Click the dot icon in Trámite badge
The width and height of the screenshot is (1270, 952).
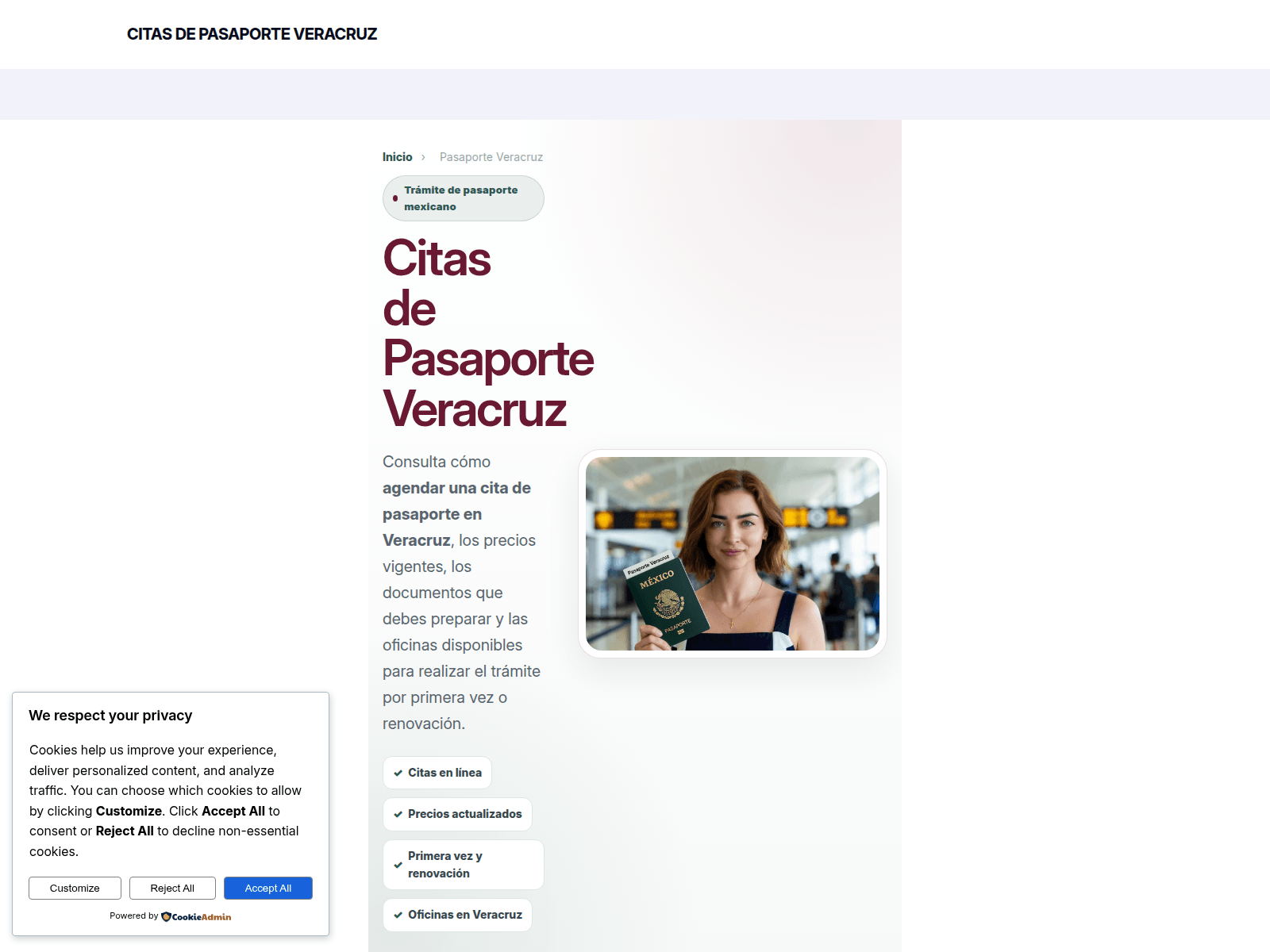(395, 198)
